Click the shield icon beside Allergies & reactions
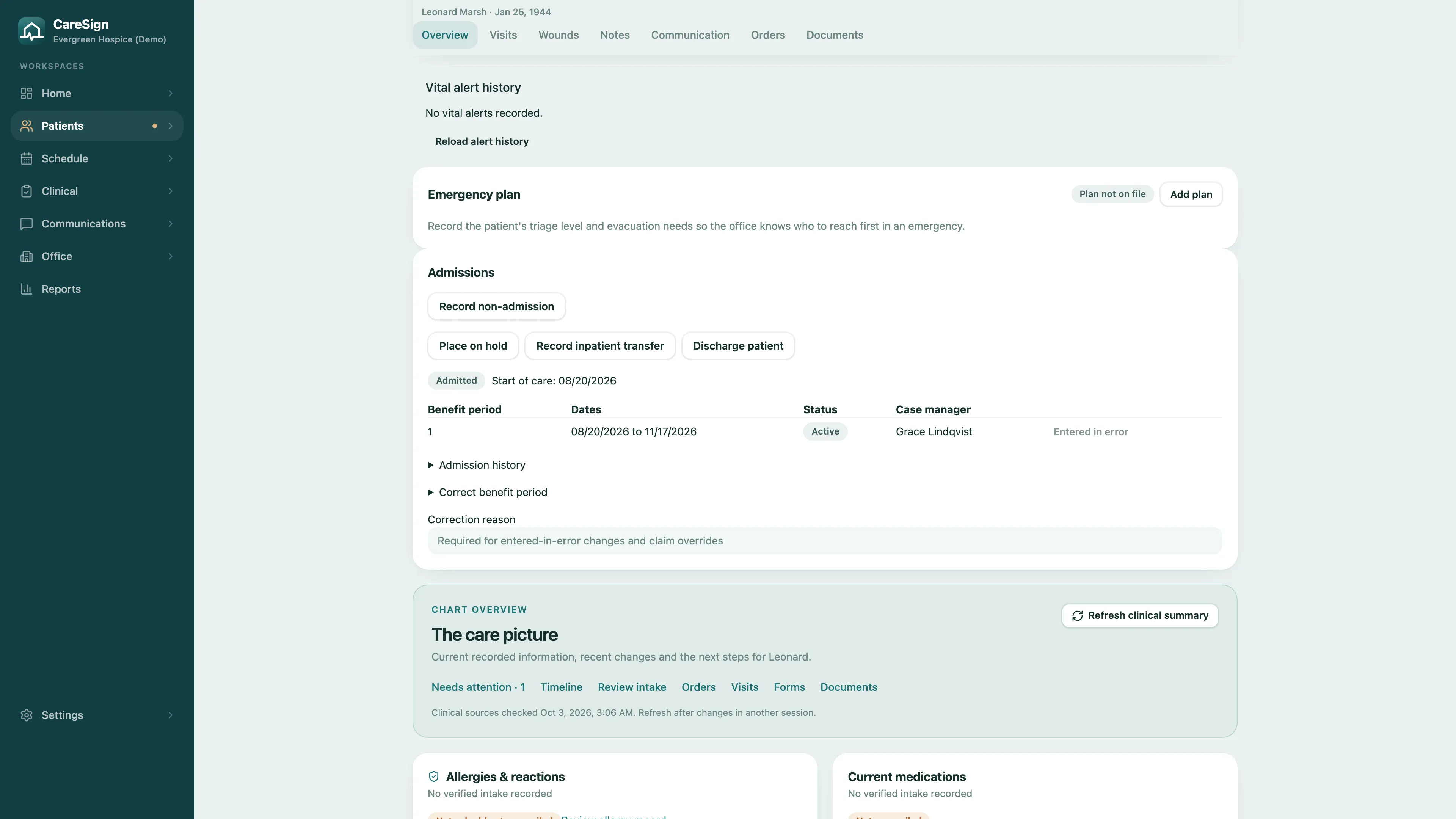The width and height of the screenshot is (1456, 819). (x=433, y=777)
